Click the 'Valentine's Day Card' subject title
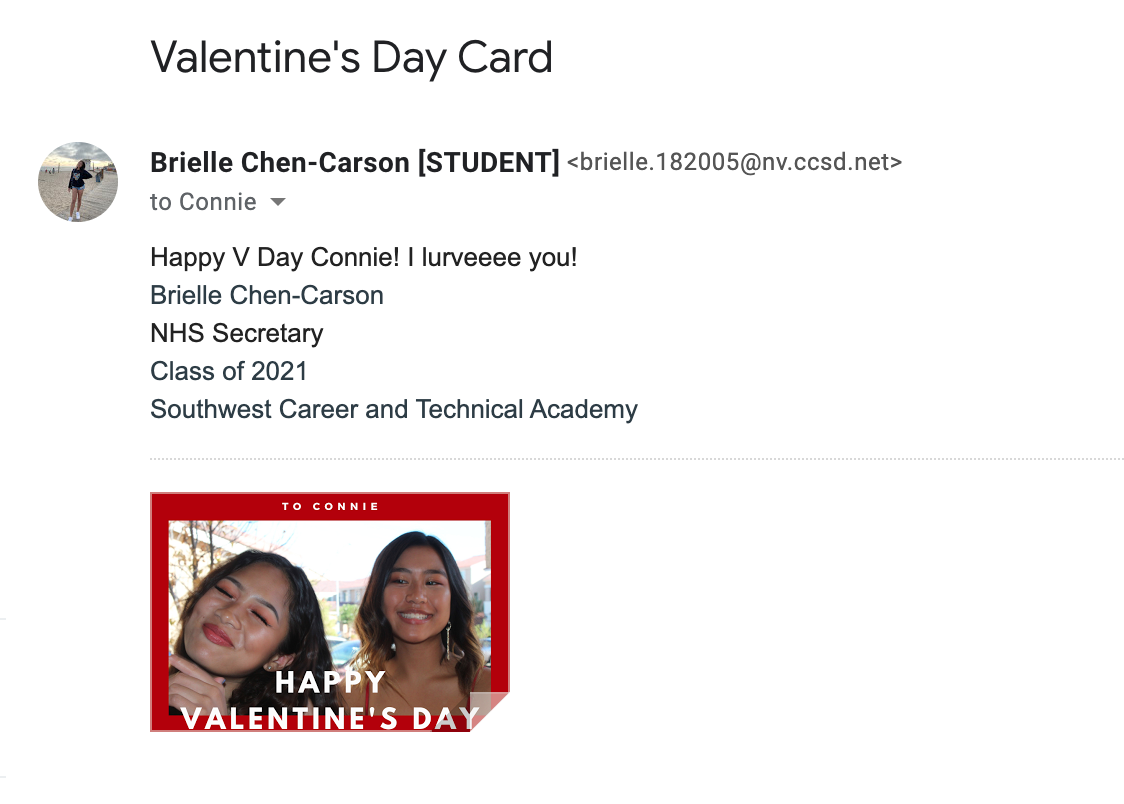This screenshot has height=804, width=1124. click(x=351, y=57)
